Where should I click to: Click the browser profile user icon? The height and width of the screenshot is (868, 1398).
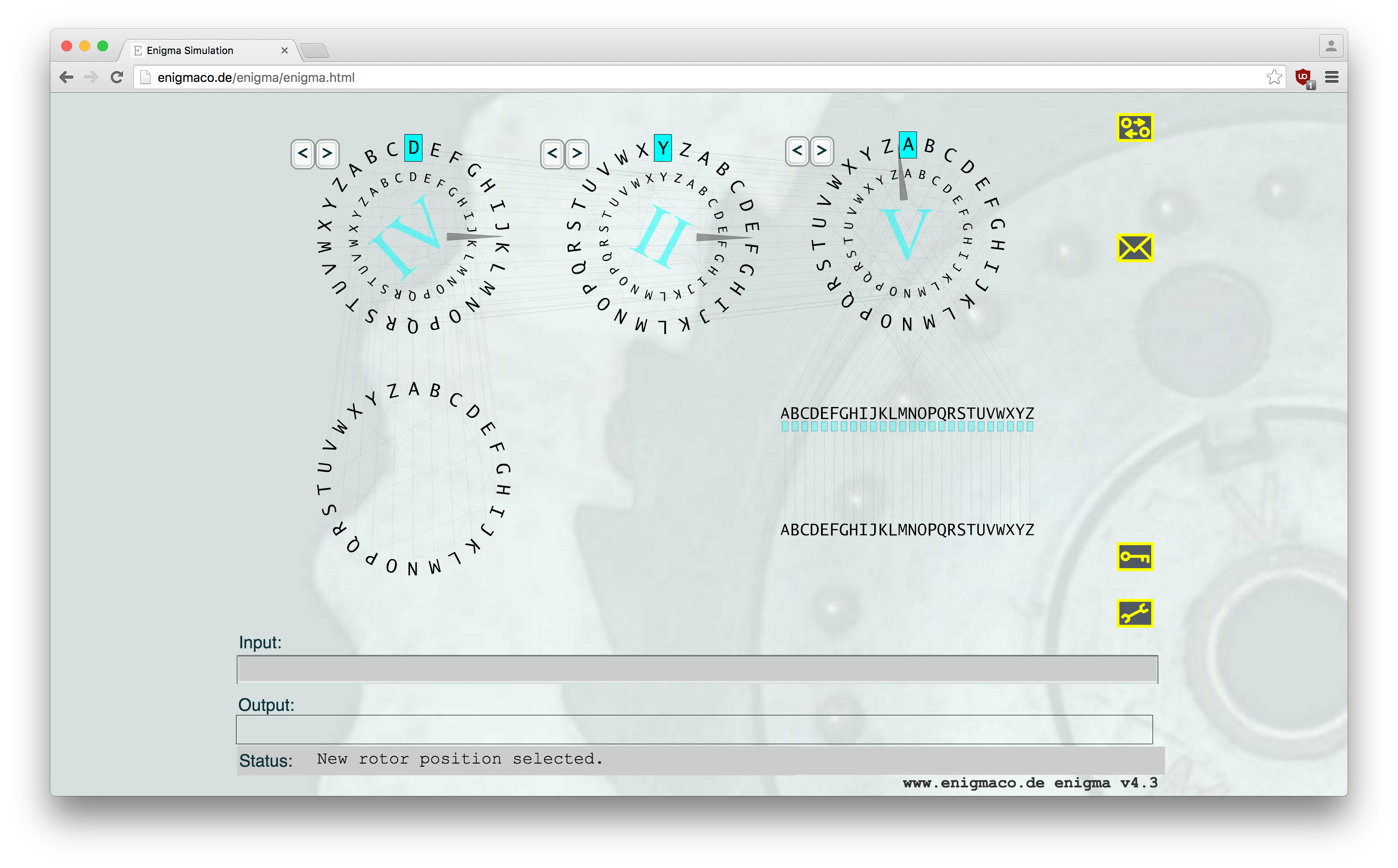click(1331, 46)
